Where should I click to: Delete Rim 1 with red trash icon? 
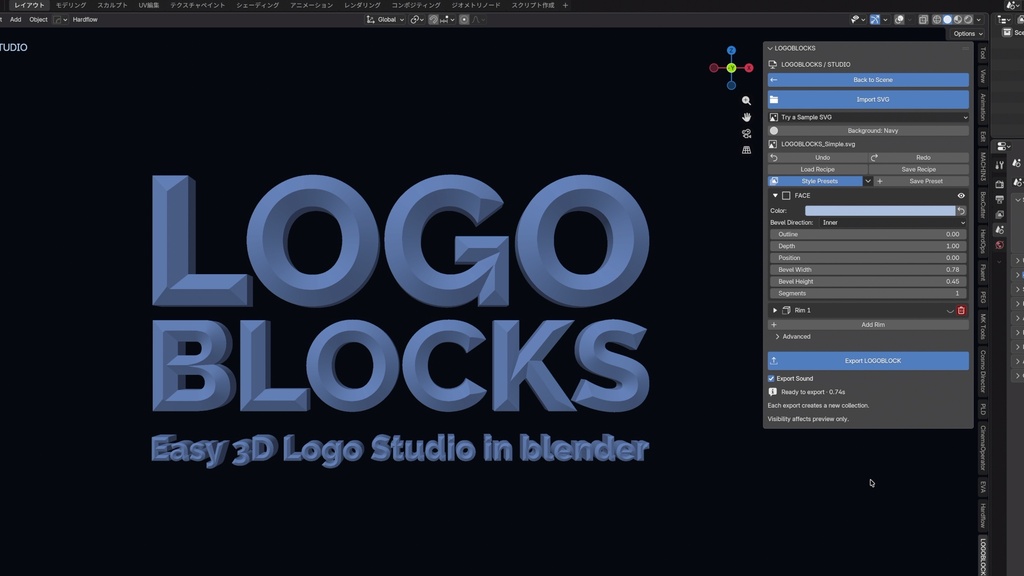961,310
